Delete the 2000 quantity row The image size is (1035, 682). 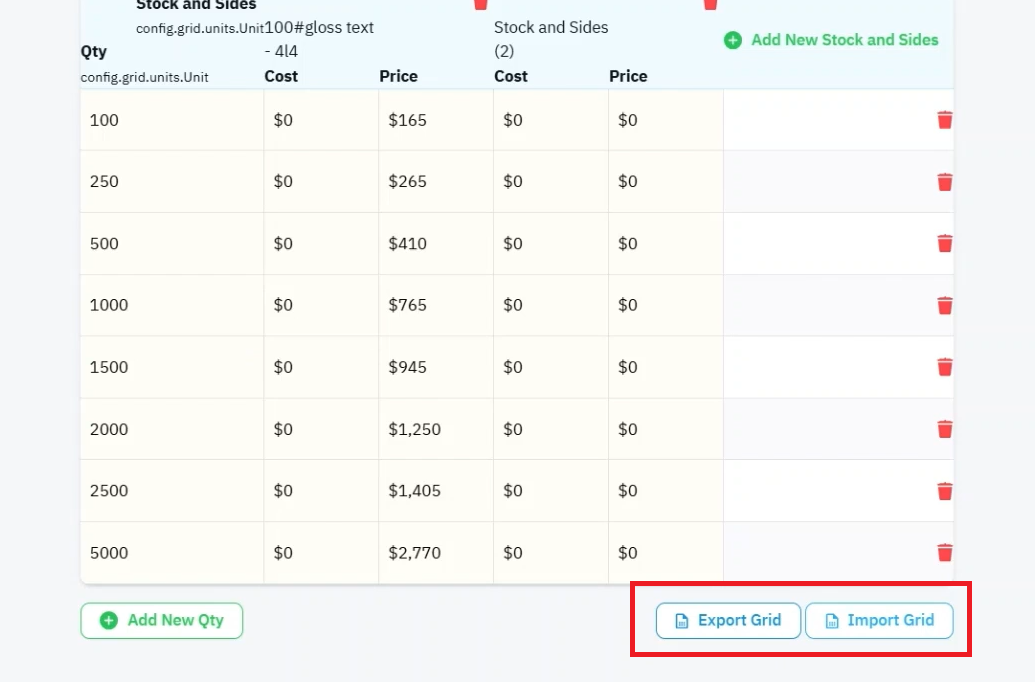[945, 429]
